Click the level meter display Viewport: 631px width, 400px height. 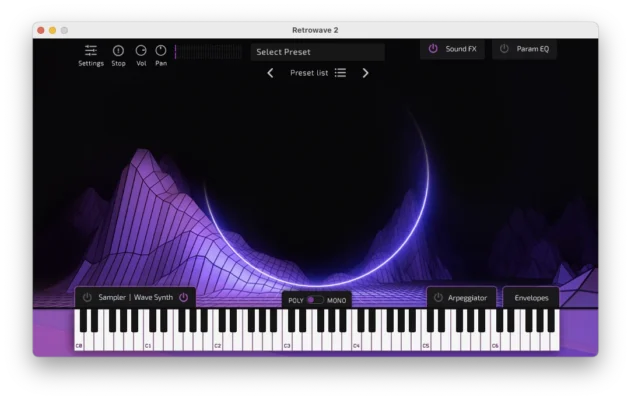click(x=208, y=52)
